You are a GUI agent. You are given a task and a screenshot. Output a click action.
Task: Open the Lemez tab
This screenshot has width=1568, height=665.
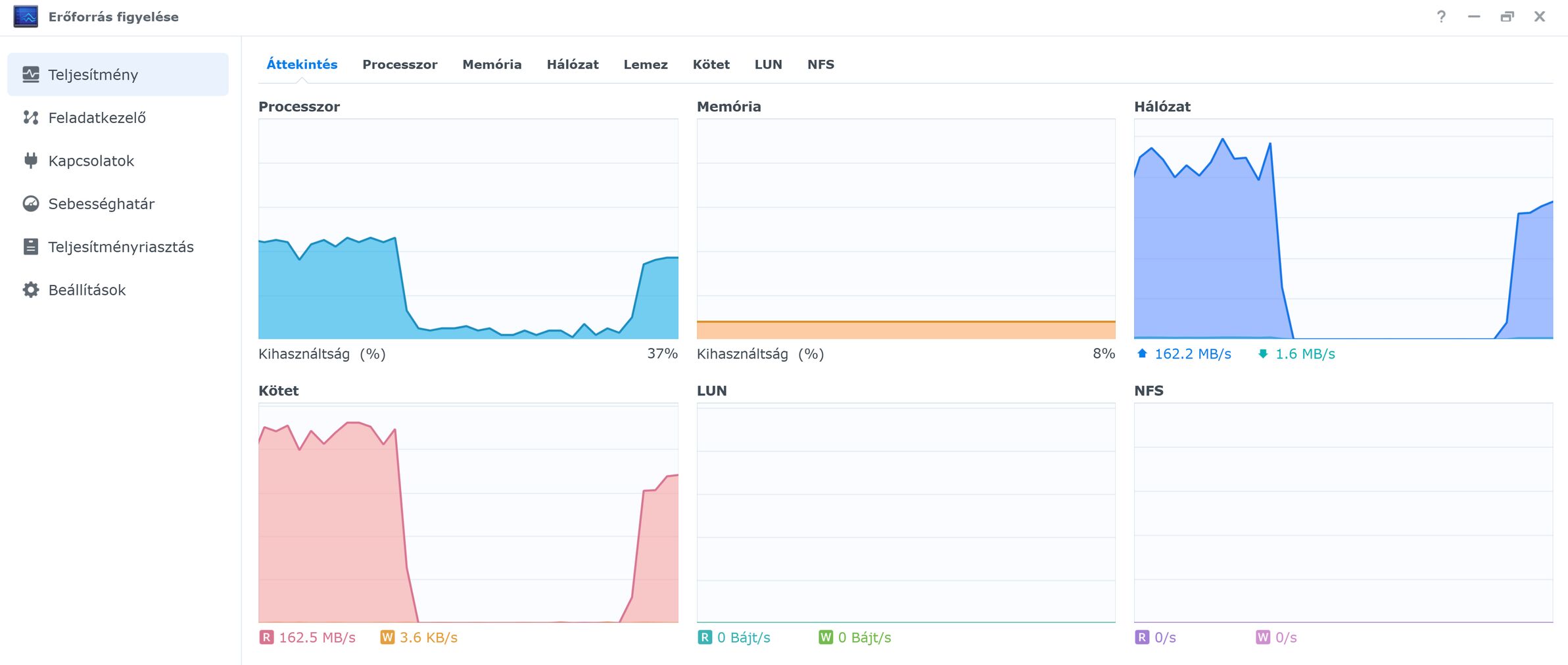point(646,64)
